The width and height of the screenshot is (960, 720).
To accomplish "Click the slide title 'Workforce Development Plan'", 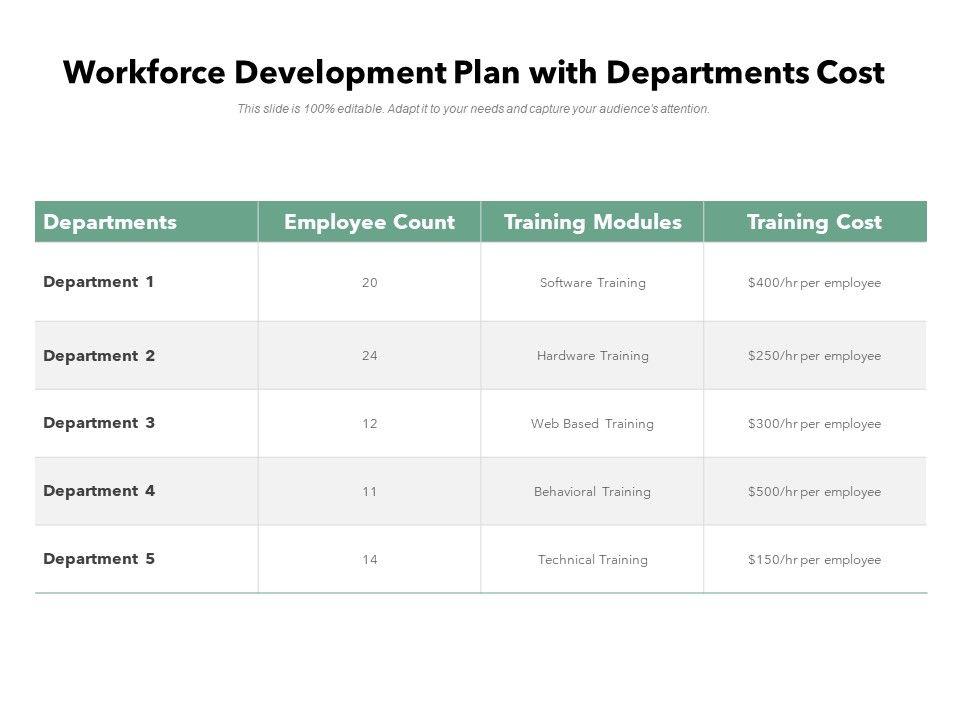I will click(473, 73).
